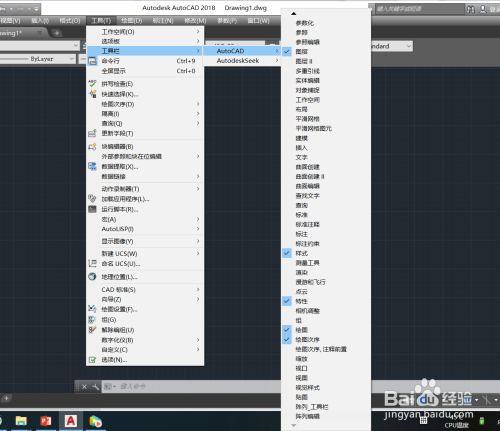
Task: Enable the 标注 toolbar
Action: pyautogui.click(x=326, y=234)
